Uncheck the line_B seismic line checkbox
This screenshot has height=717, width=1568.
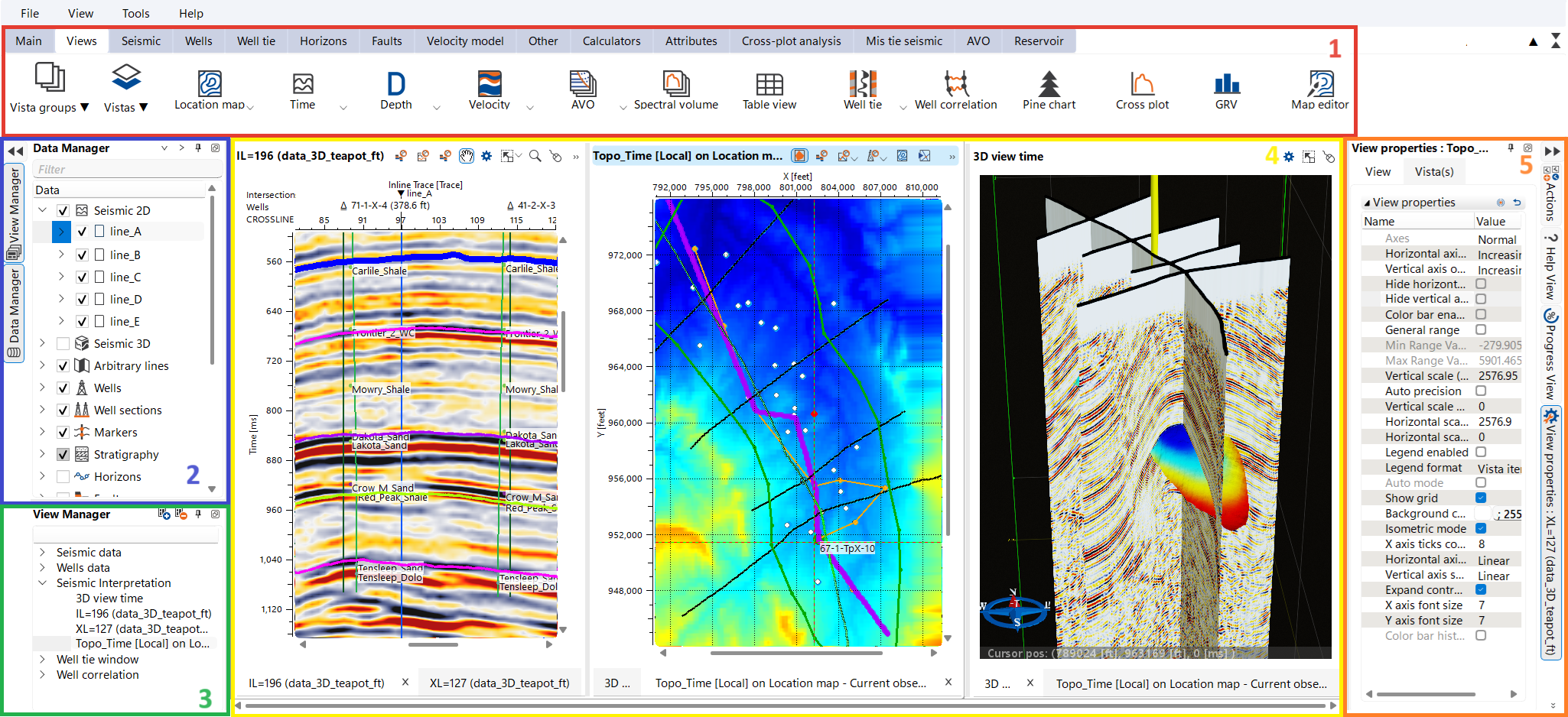point(82,255)
